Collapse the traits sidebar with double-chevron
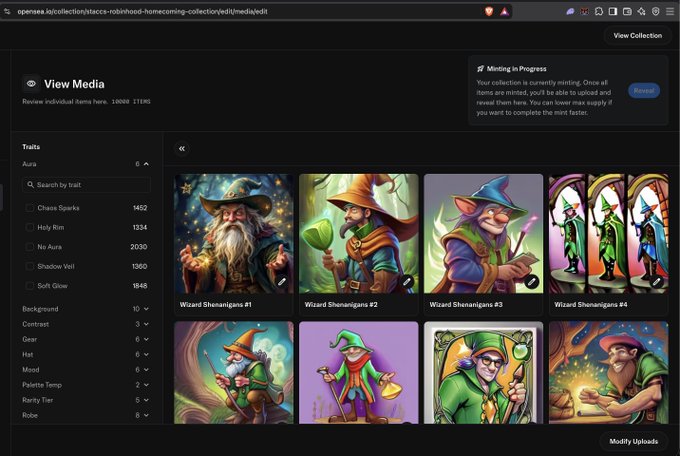 point(182,148)
